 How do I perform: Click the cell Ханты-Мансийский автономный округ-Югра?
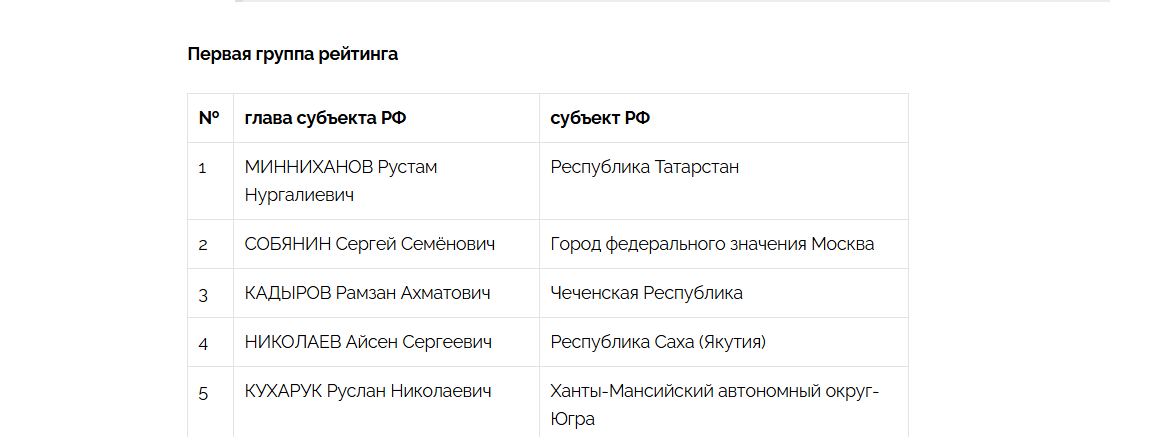click(x=715, y=405)
